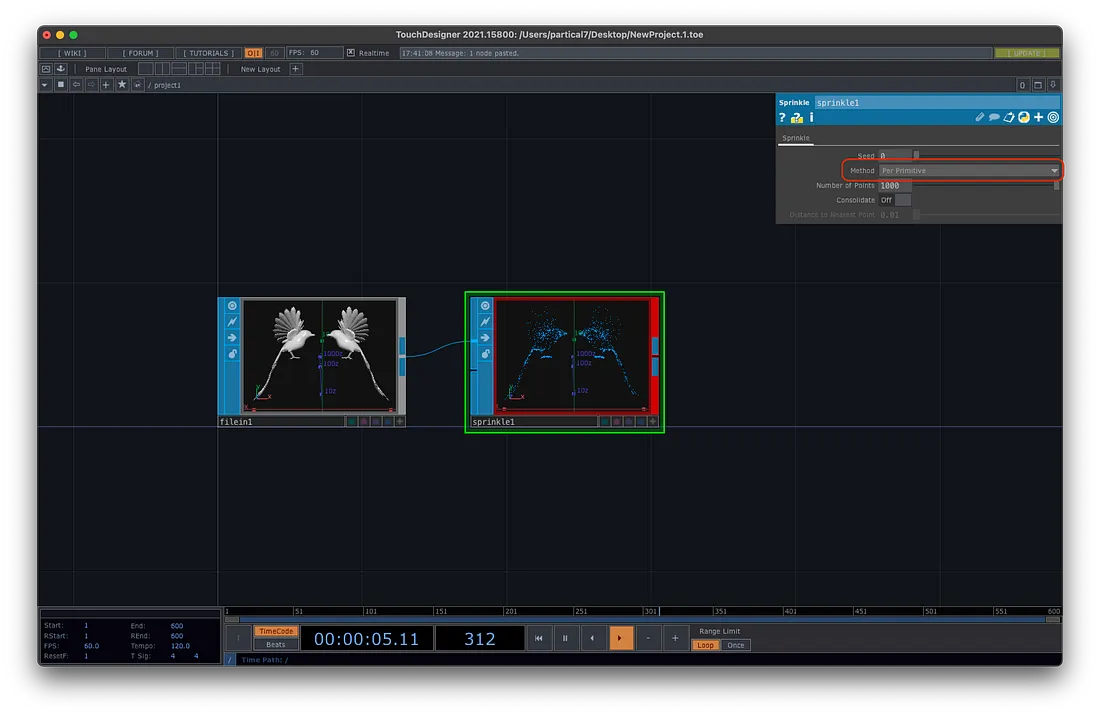Switch the timeline display to Beats

(275, 645)
